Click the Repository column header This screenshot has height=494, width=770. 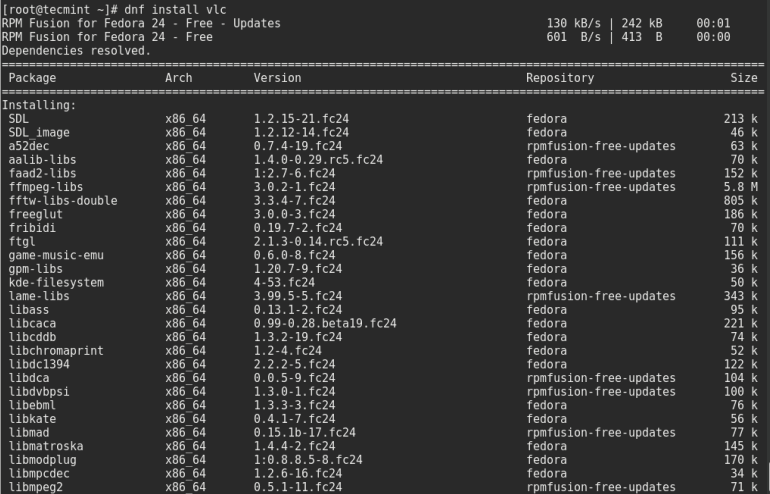coord(560,78)
